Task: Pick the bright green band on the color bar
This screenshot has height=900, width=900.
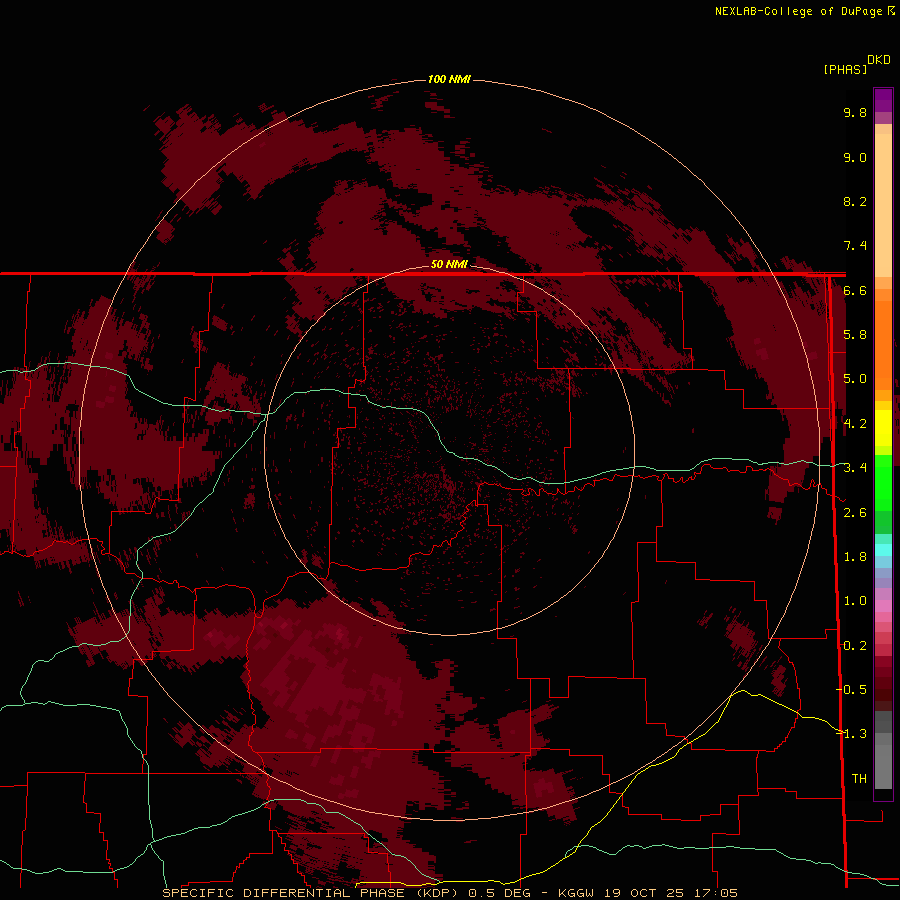Action: [883, 482]
